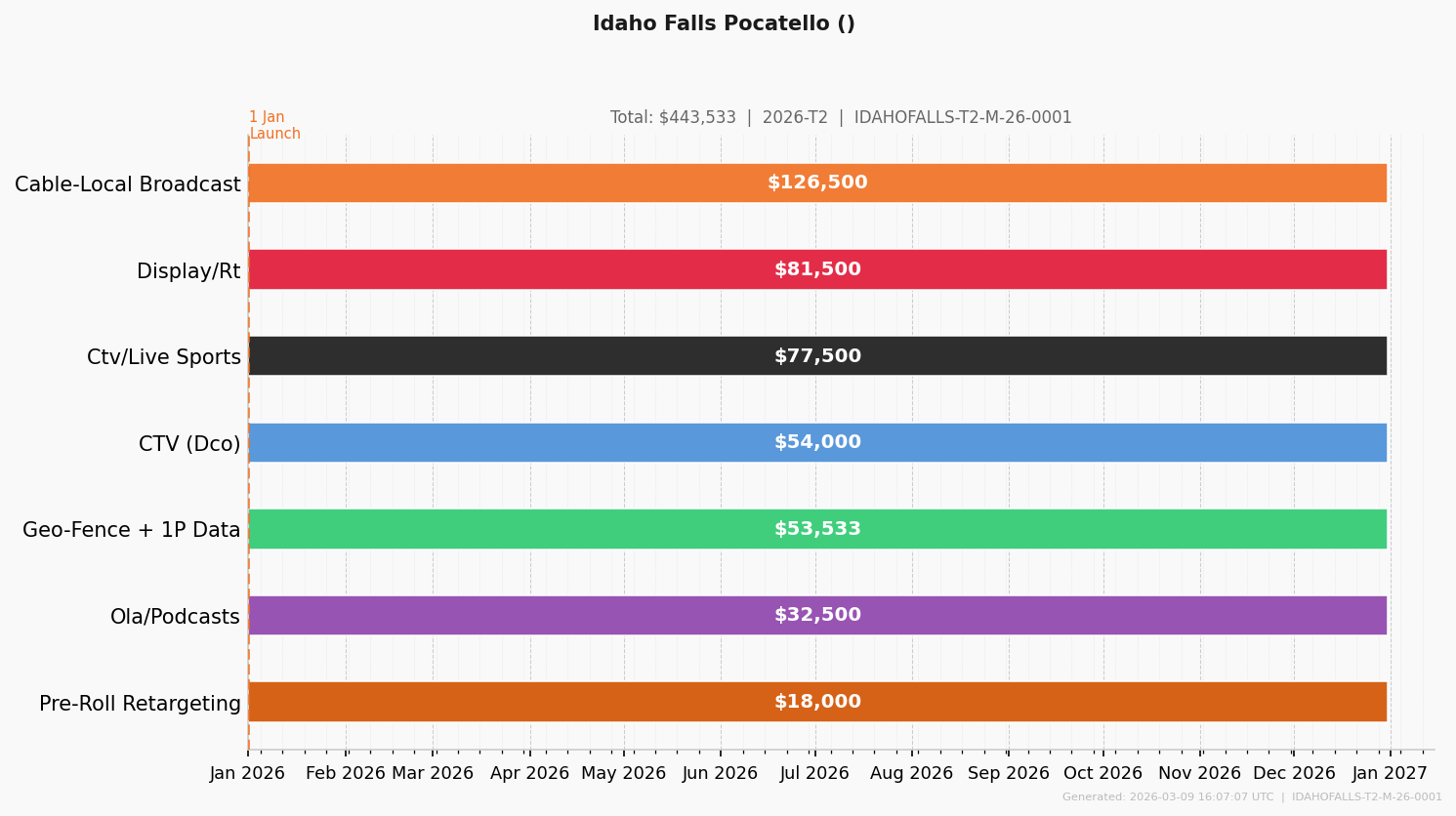
Task: Click the Pre-Roll Retargeting bar
Action: click(817, 702)
